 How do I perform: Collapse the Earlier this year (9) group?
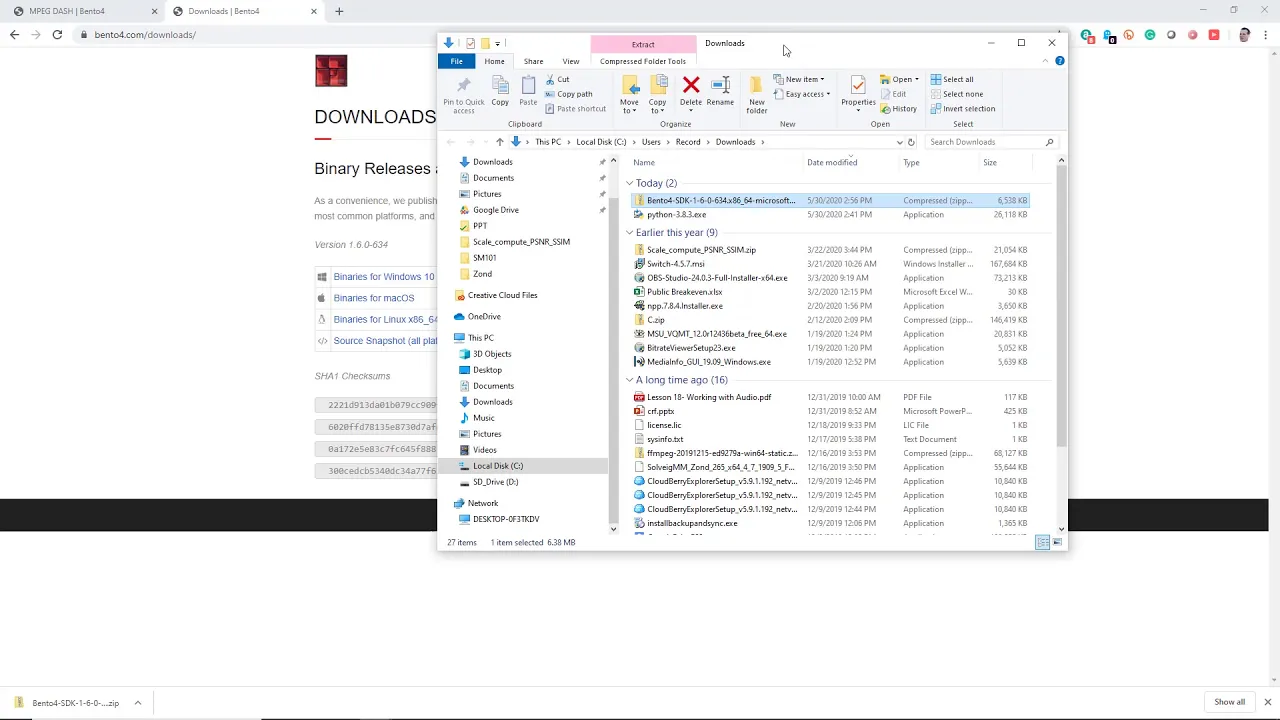[x=630, y=232]
